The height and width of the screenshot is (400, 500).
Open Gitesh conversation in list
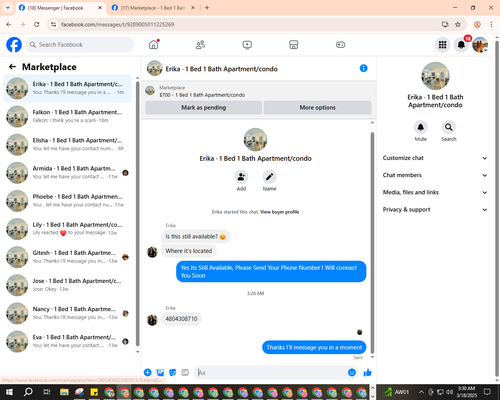pyautogui.click(x=67, y=257)
